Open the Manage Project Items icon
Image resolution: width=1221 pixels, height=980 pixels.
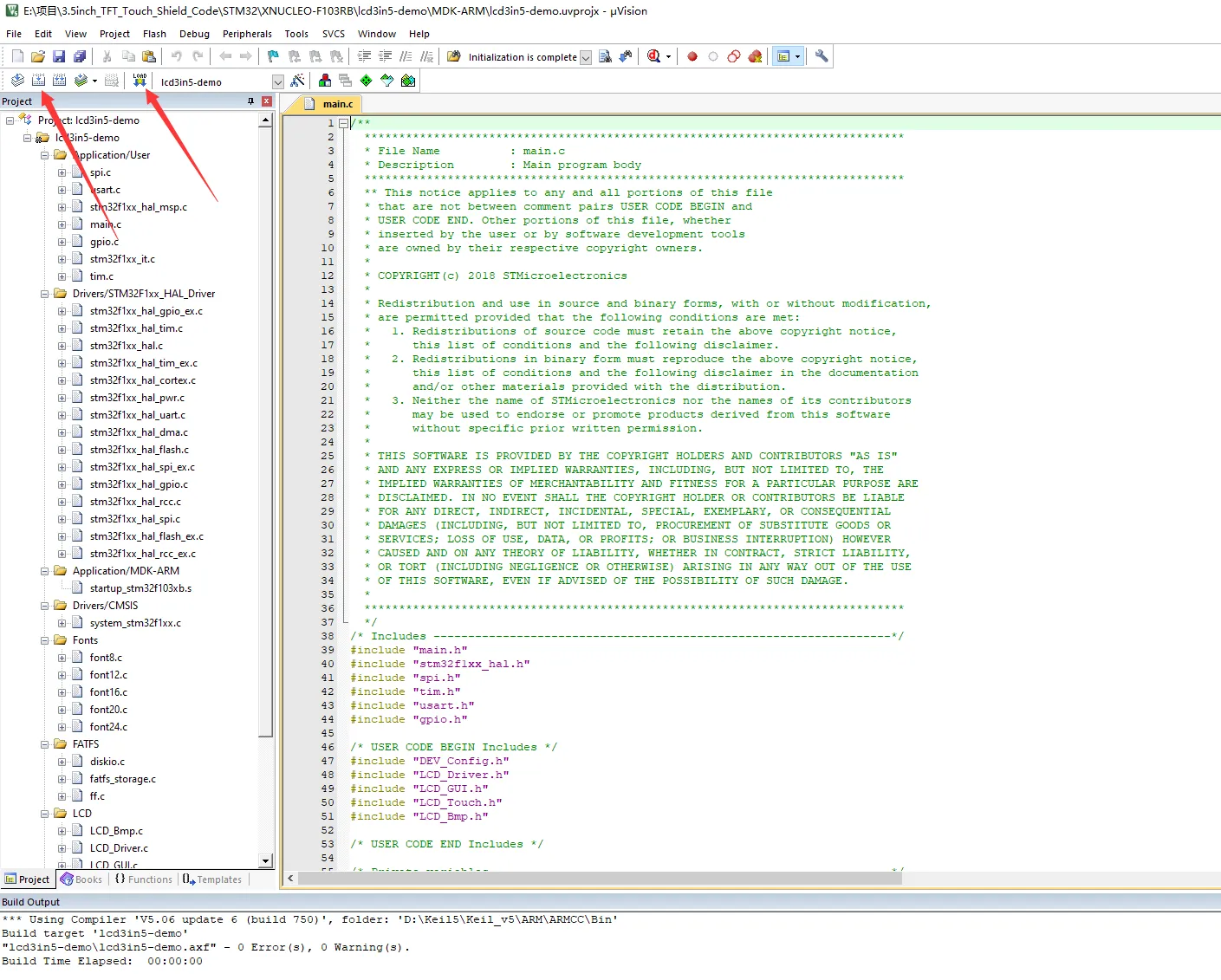(x=325, y=81)
